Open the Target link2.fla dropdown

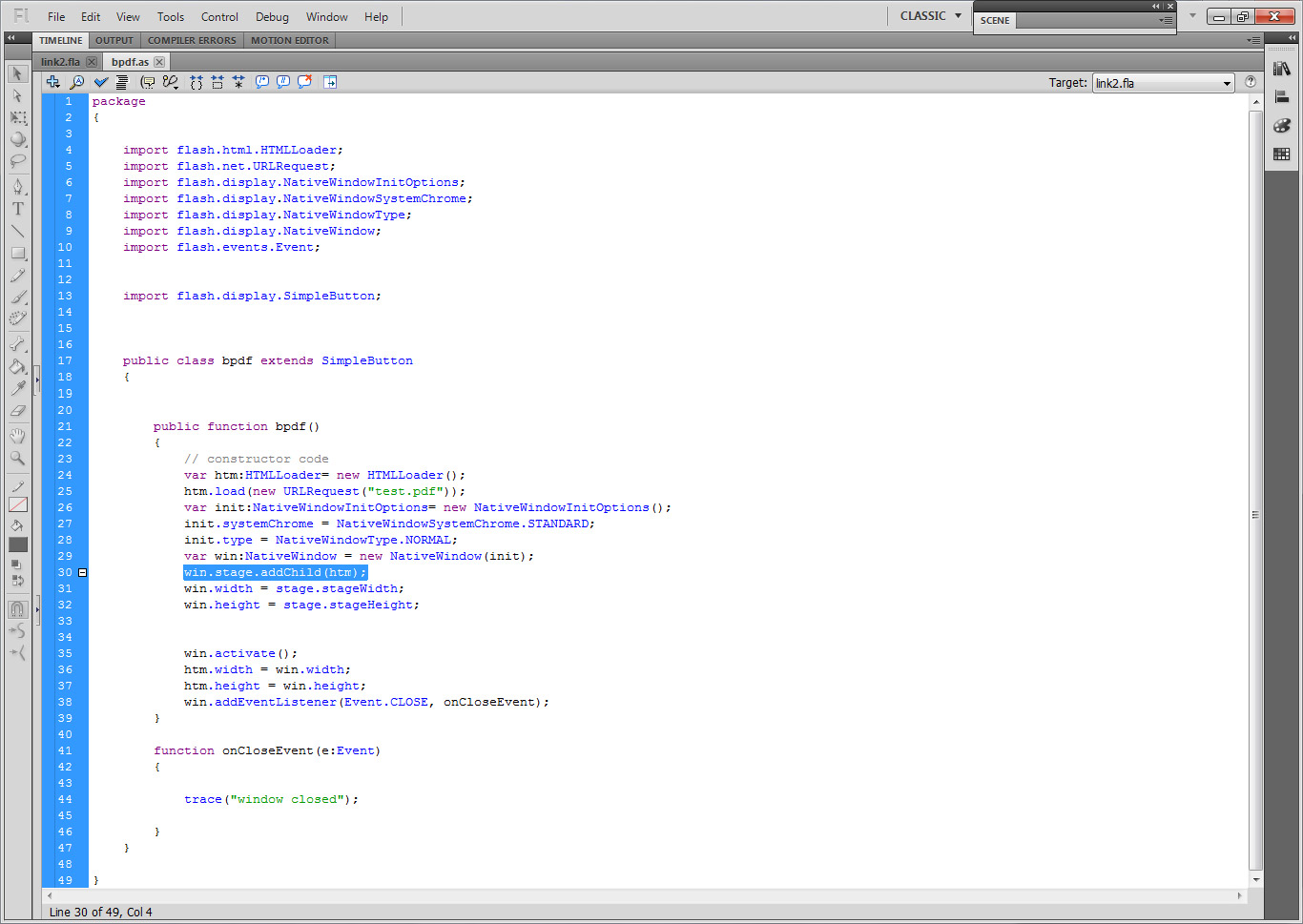pyautogui.click(x=1163, y=83)
